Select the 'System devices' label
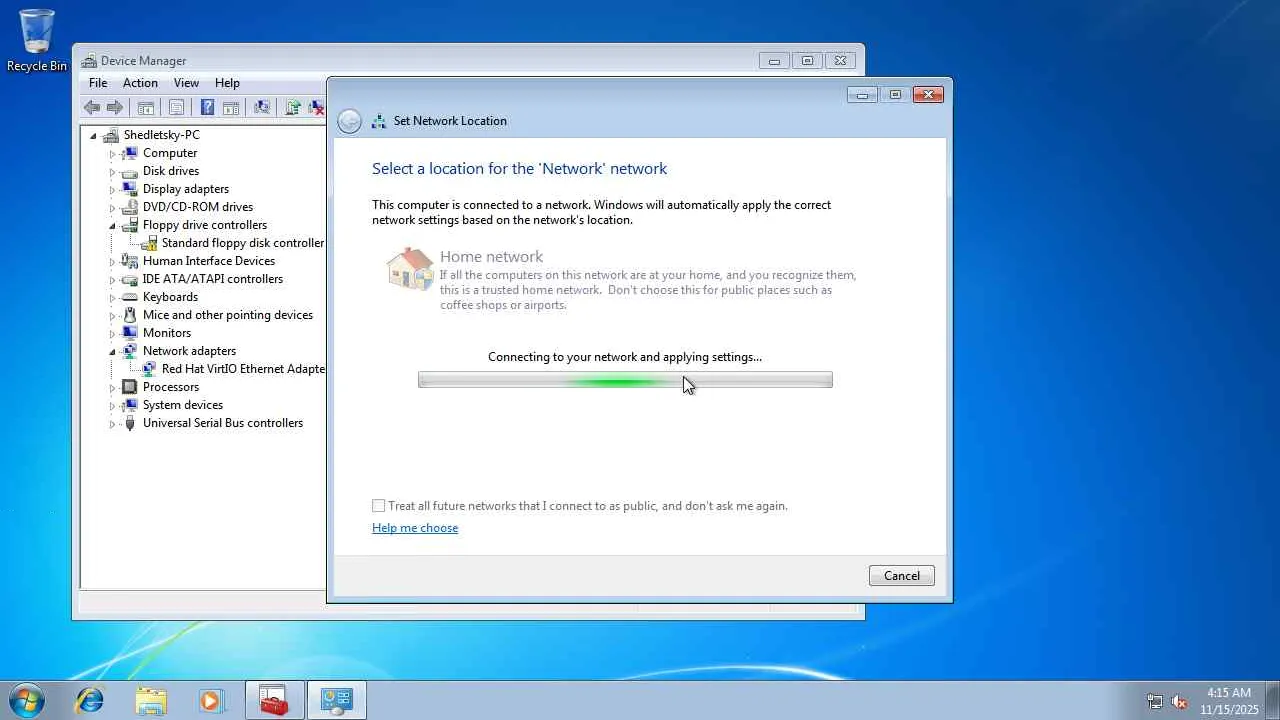 [183, 405]
